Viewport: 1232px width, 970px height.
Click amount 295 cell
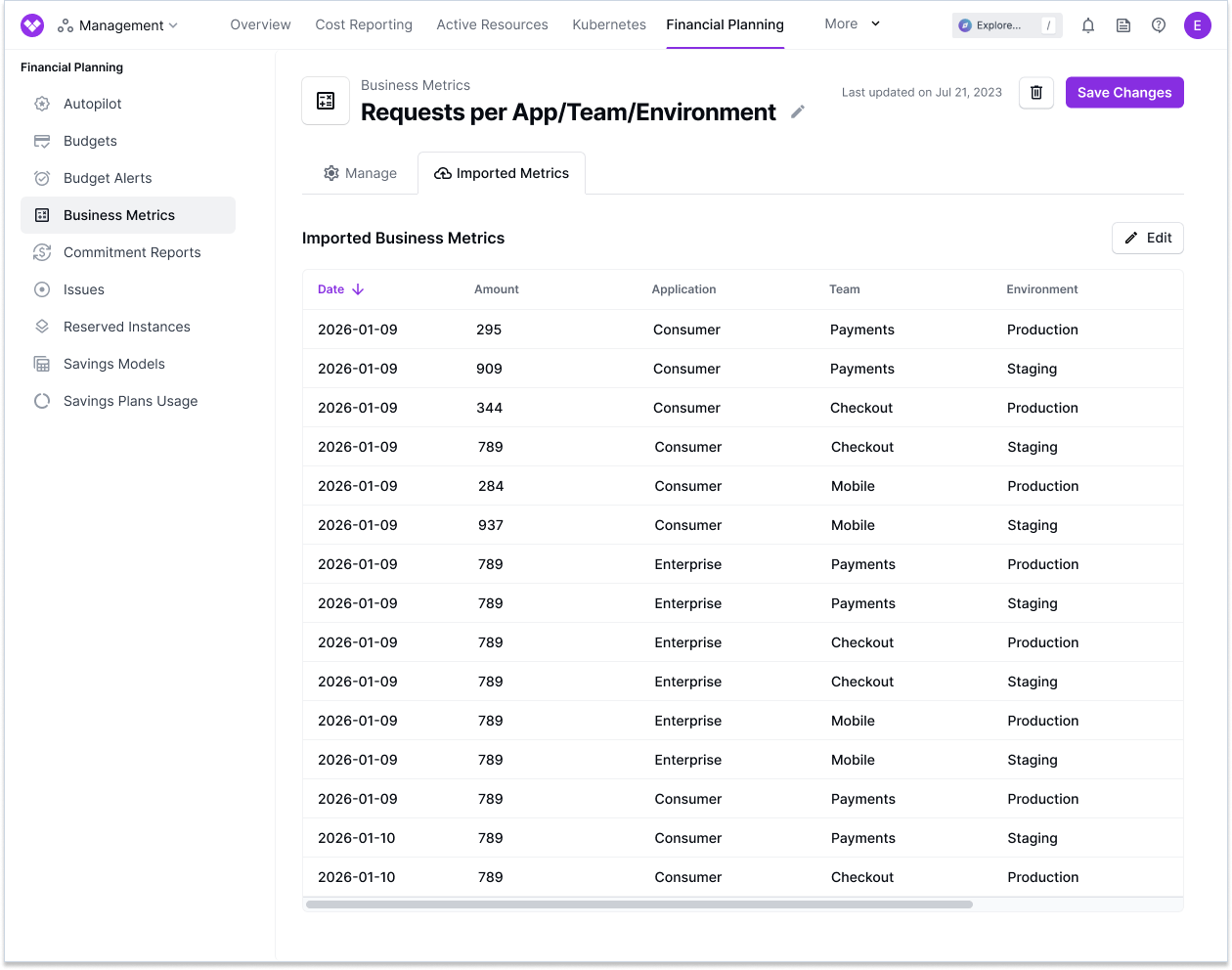pos(489,330)
